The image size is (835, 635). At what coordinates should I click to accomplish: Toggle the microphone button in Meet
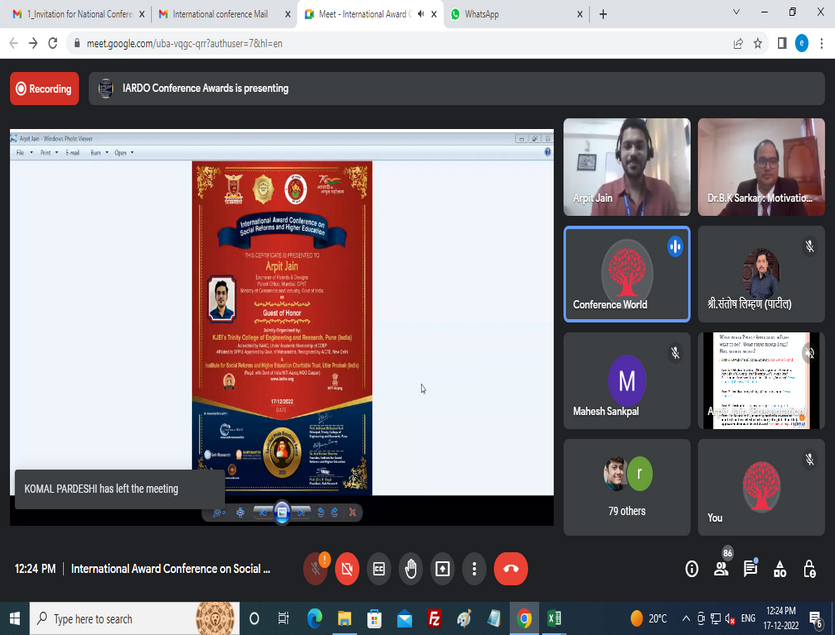pos(315,569)
